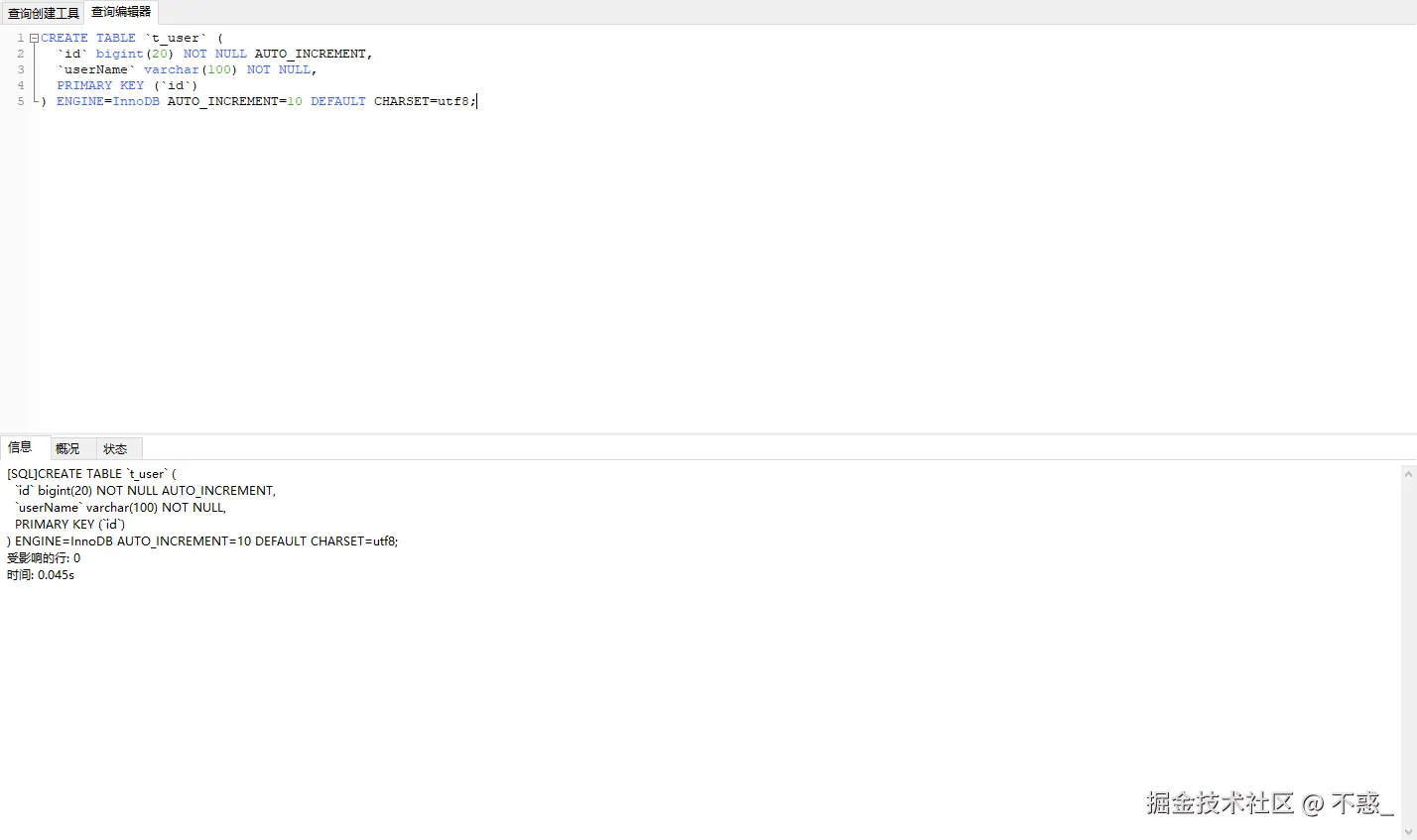Click line number 2 in editor gutter
The height and width of the screenshot is (840, 1417).
tap(20, 54)
